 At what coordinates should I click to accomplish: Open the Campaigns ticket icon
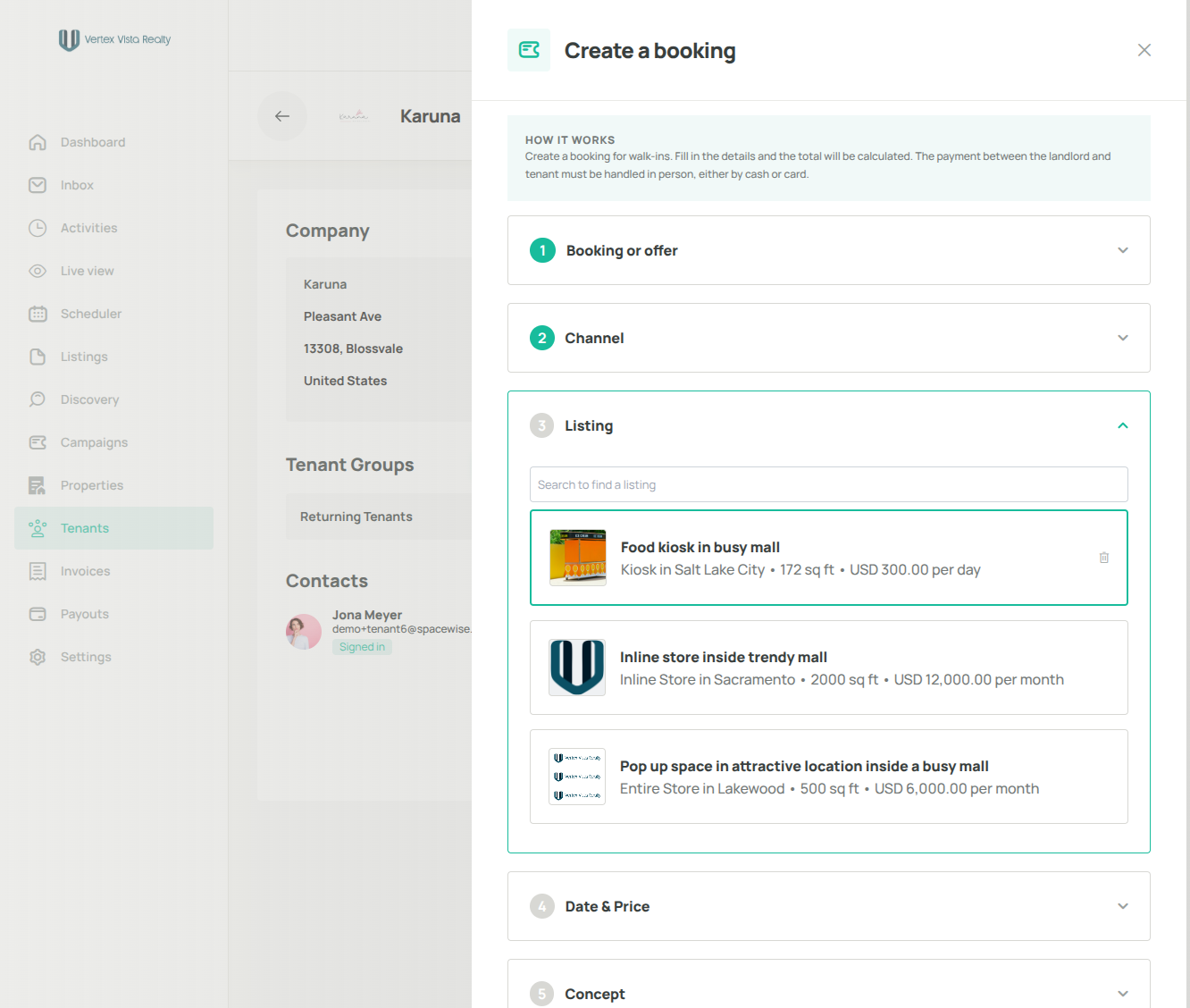tap(38, 442)
